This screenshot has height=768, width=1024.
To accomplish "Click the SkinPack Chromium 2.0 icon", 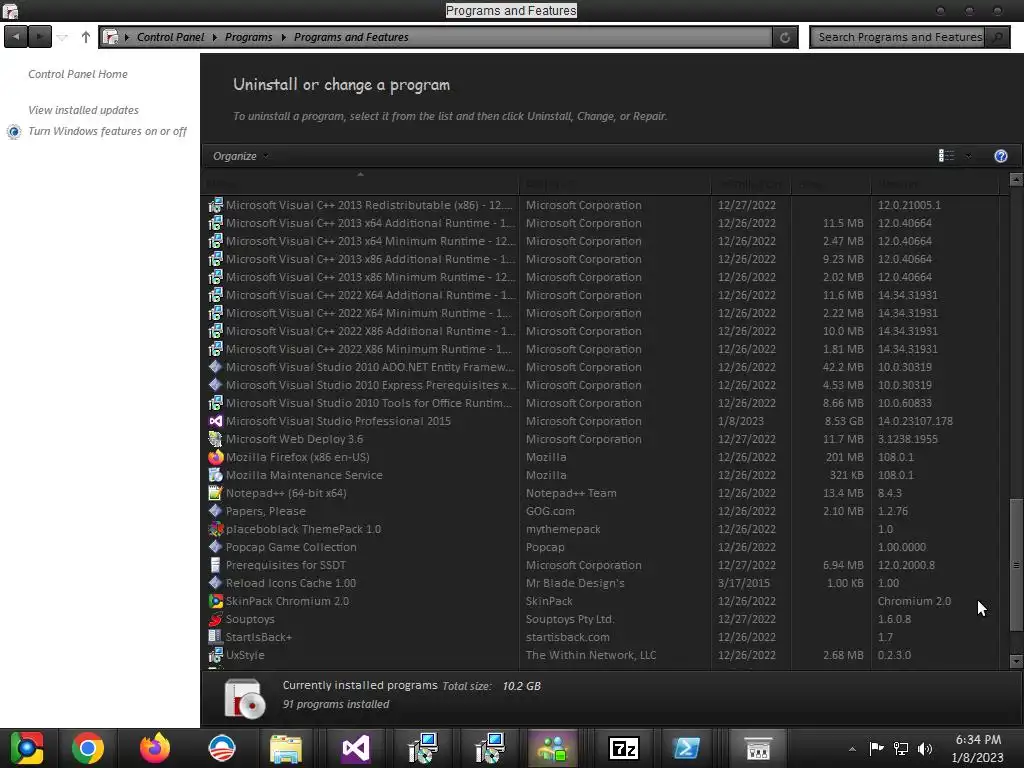I will point(216,601).
